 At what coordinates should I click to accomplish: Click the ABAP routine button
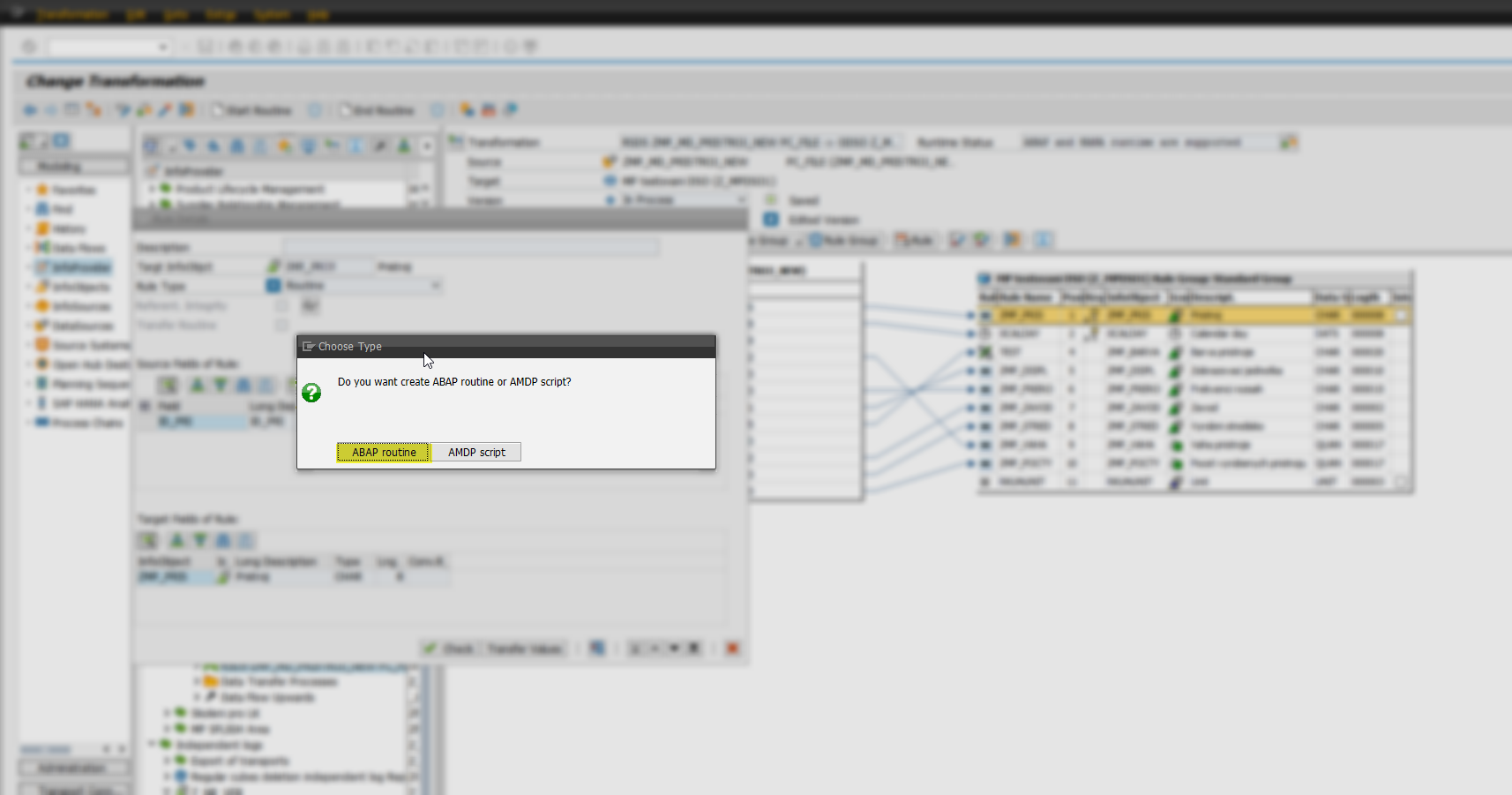click(383, 452)
